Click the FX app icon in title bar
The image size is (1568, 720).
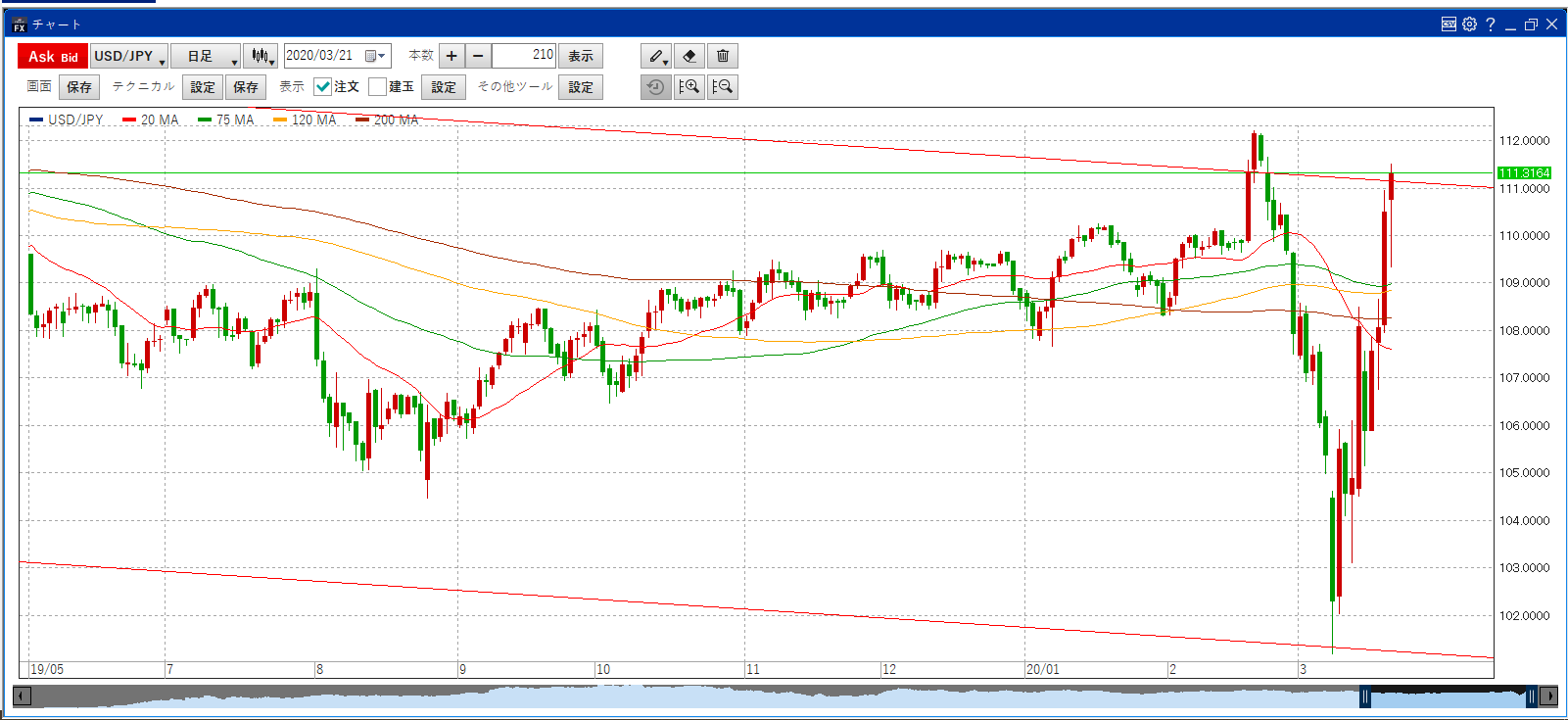pyautogui.click(x=19, y=24)
